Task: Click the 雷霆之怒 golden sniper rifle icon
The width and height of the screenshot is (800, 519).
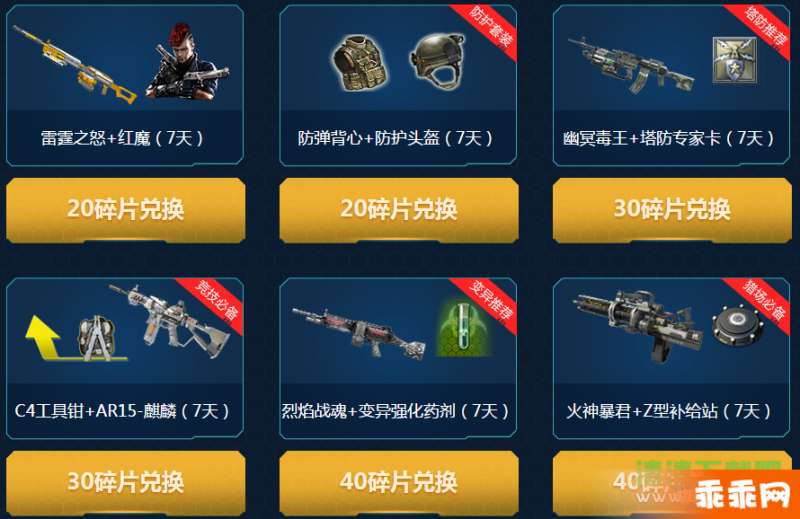Action: point(74,65)
